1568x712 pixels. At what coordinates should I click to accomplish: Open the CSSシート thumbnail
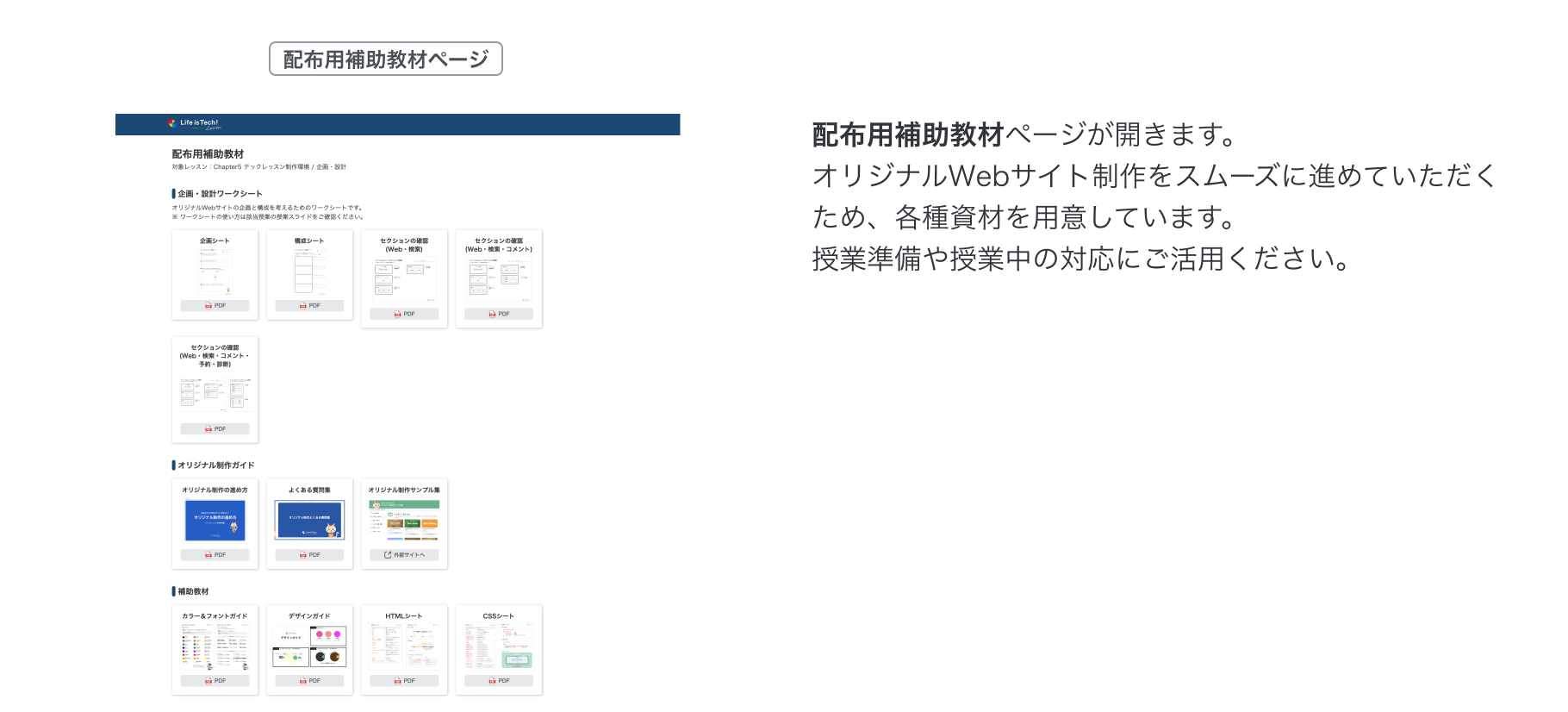pos(499,647)
